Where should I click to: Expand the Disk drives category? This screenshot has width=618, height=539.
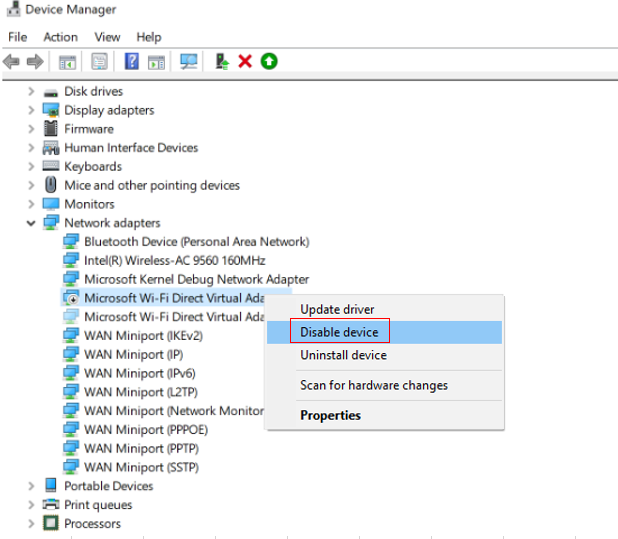click(x=31, y=91)
